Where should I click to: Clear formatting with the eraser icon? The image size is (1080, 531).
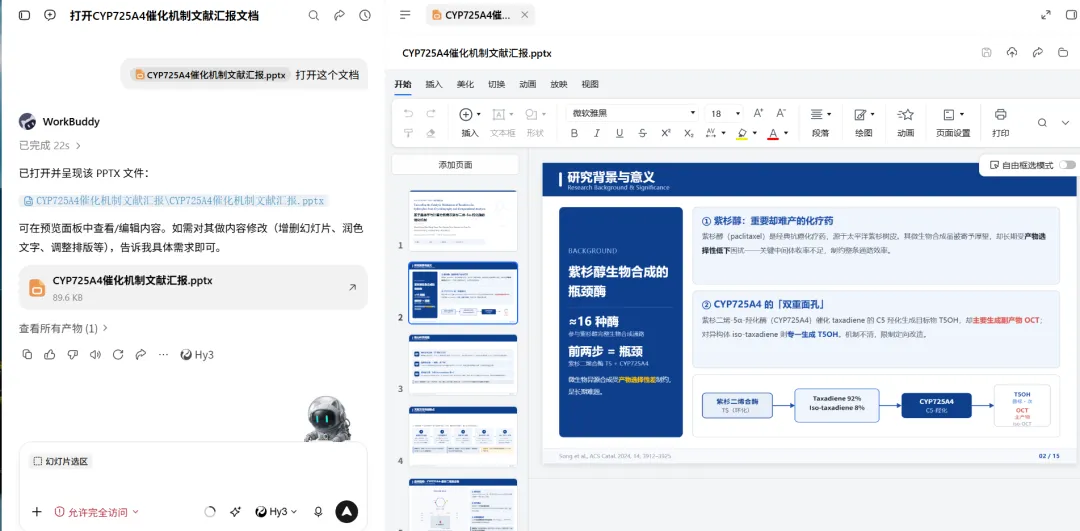[x=431, y=133]
